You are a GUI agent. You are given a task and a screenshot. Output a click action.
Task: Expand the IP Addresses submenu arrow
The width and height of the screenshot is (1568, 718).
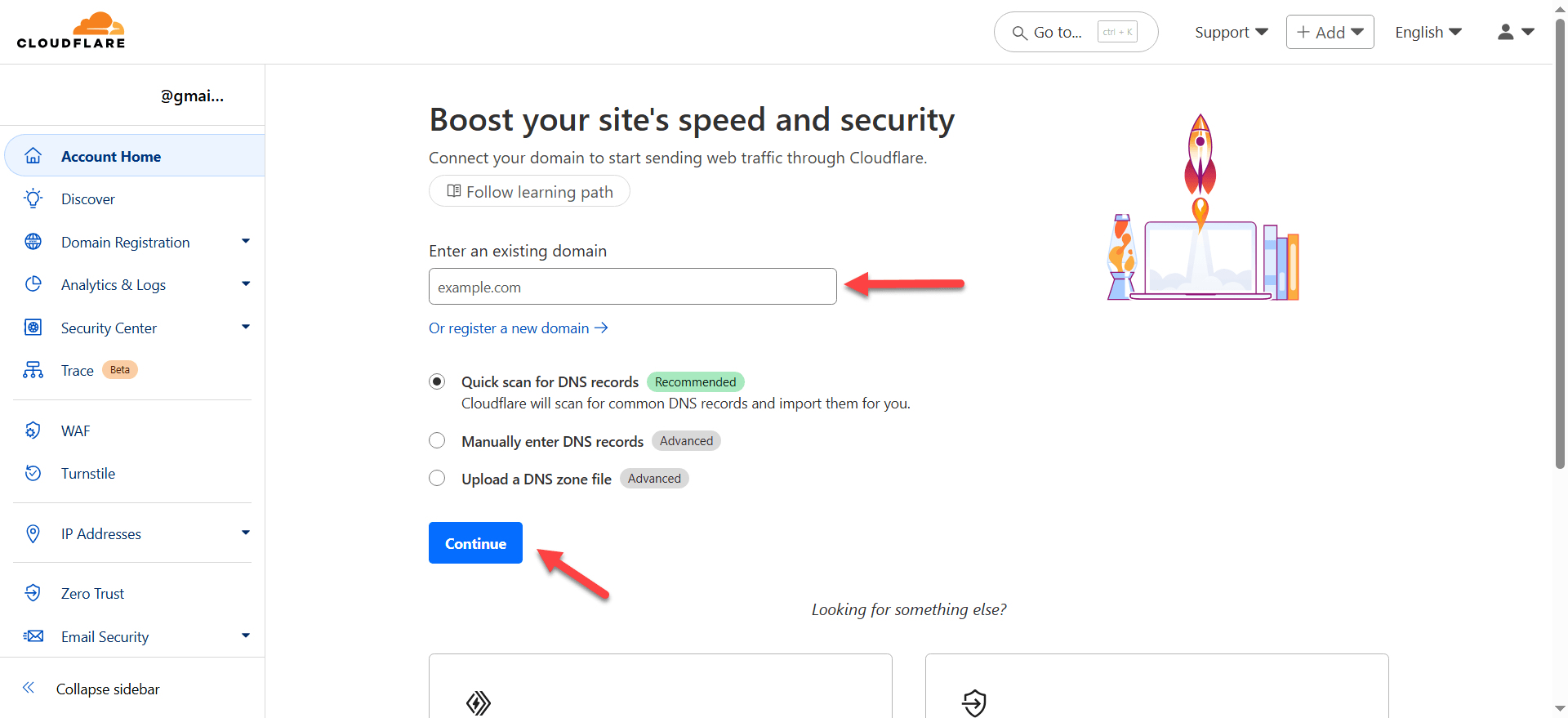[246, 533]
